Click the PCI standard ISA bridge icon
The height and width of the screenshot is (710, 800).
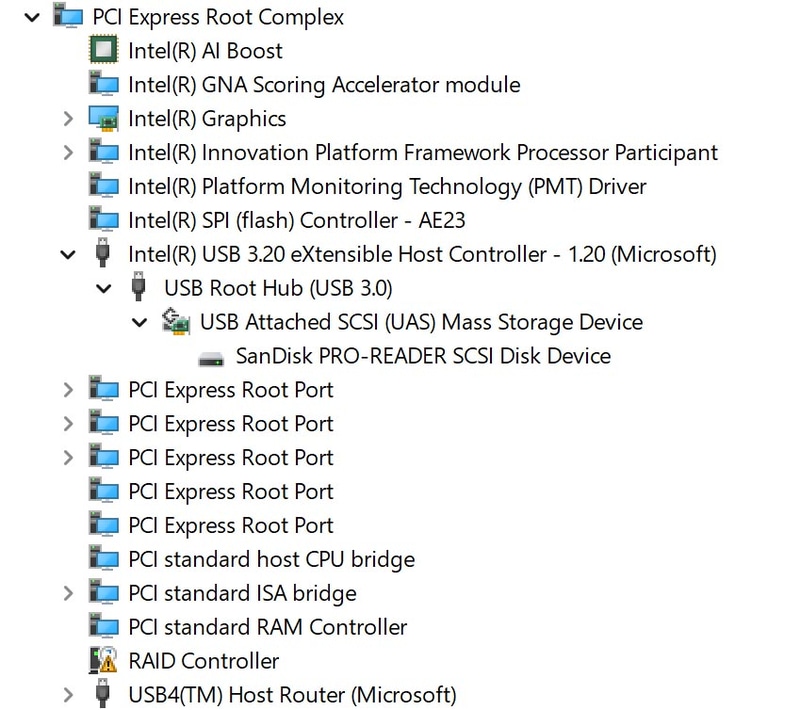coord(104,593)
